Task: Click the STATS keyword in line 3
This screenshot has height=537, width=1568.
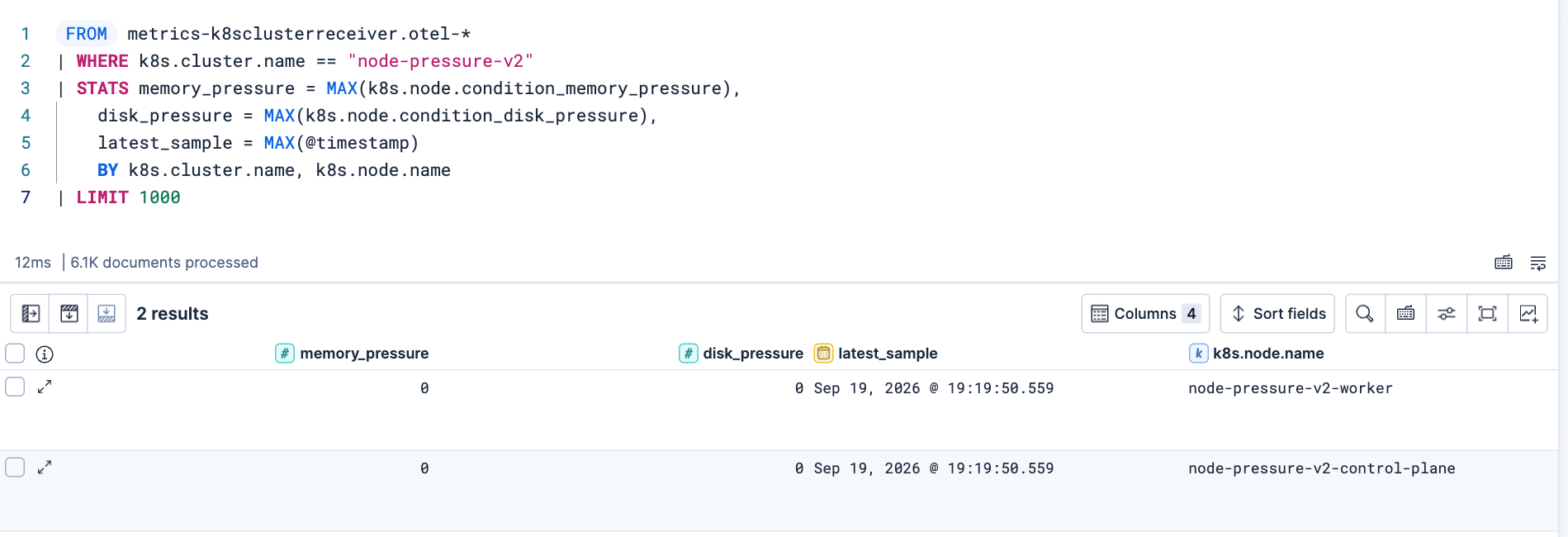Action: [102, 88]
